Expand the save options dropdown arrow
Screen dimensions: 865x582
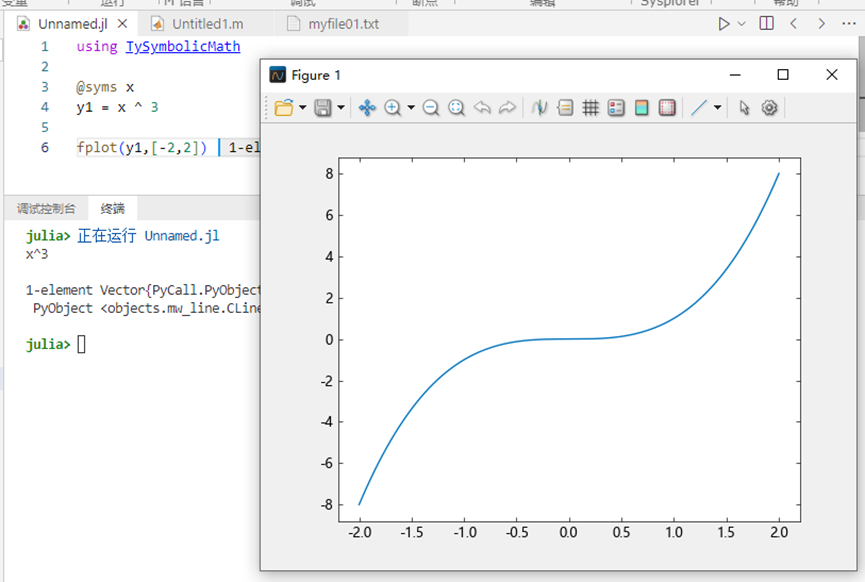(x=341, y=108)
